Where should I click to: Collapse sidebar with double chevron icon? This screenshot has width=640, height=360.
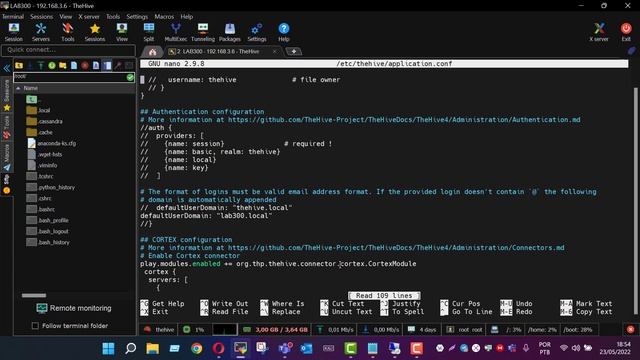[7, 68]
